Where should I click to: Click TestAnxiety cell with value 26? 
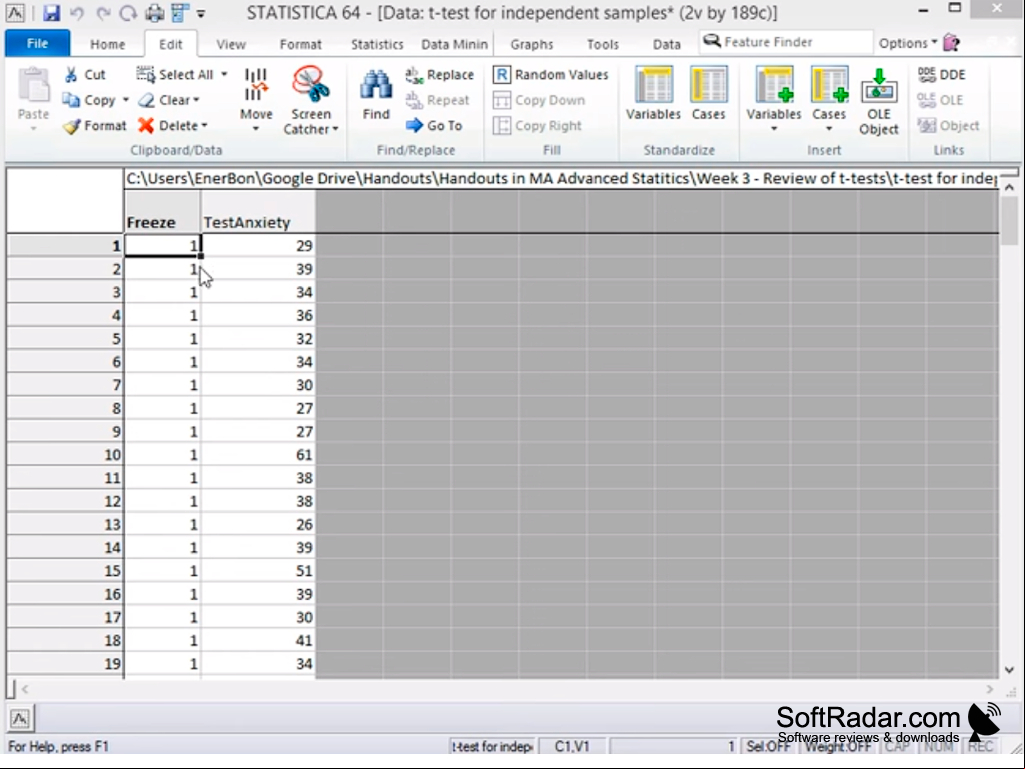coord(258,524)
